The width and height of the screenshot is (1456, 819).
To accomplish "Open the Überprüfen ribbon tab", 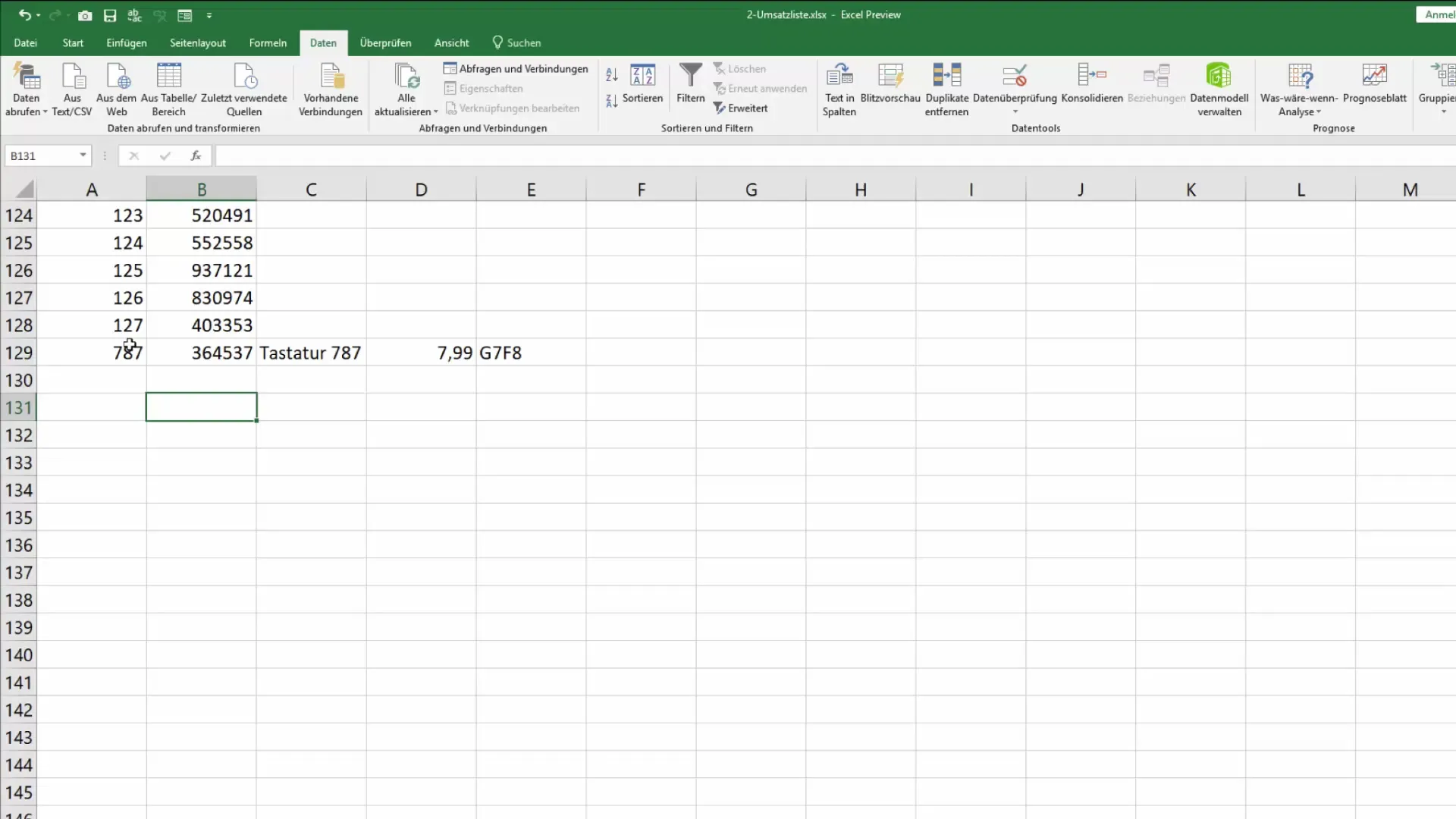I will [385, 43].
